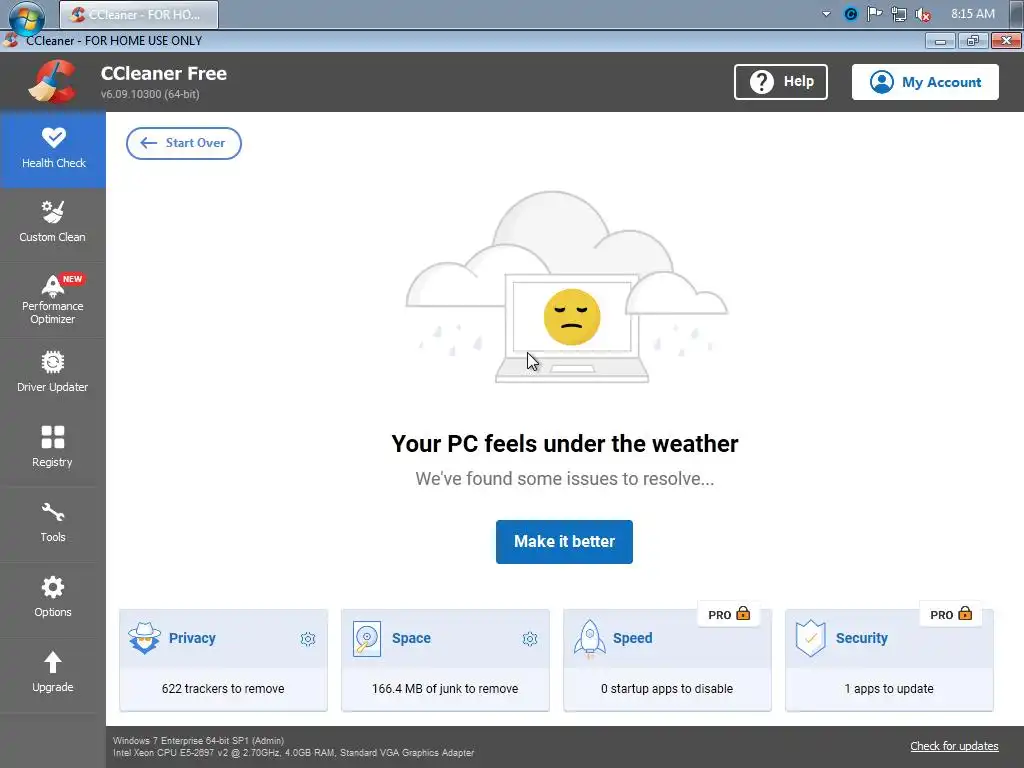Click the Windows 7 Enterprise system info line
This screenshot has width=1024, height=768.
coord(199,741)
